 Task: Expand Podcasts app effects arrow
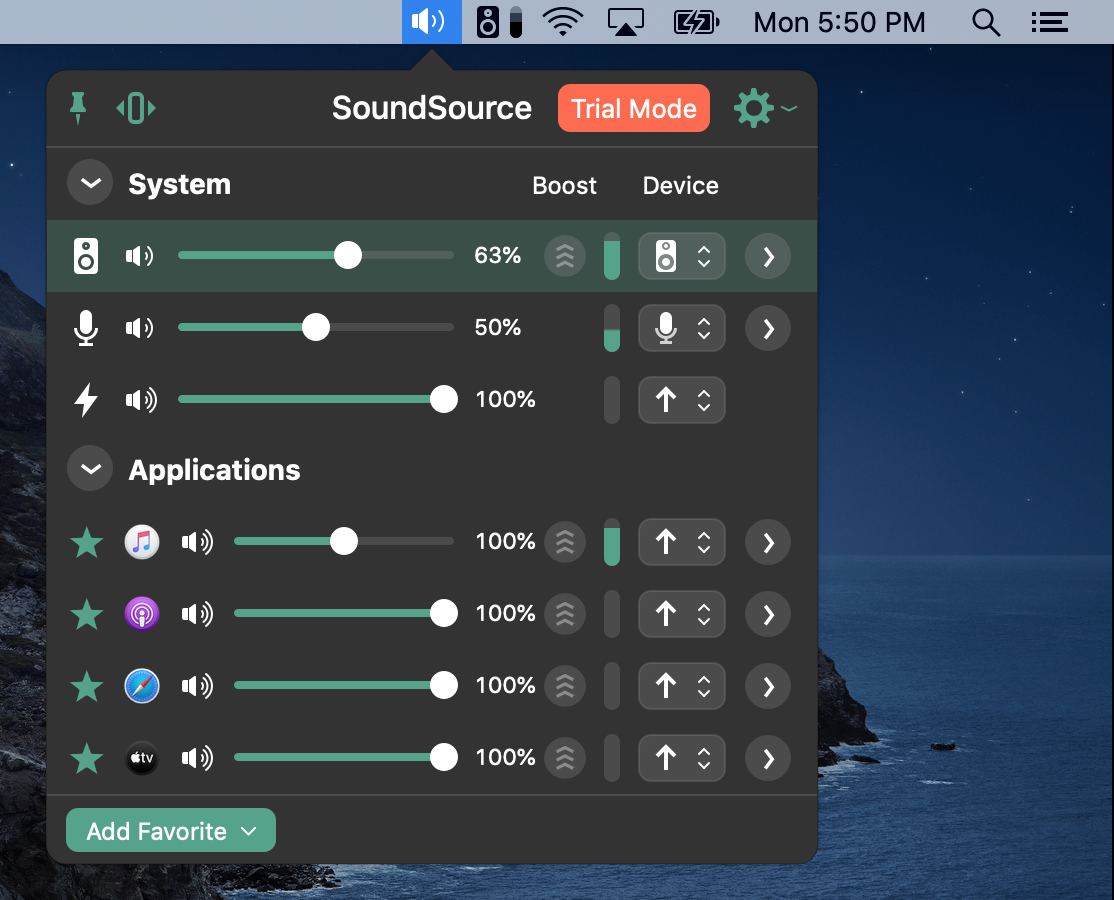click(768, 615)
